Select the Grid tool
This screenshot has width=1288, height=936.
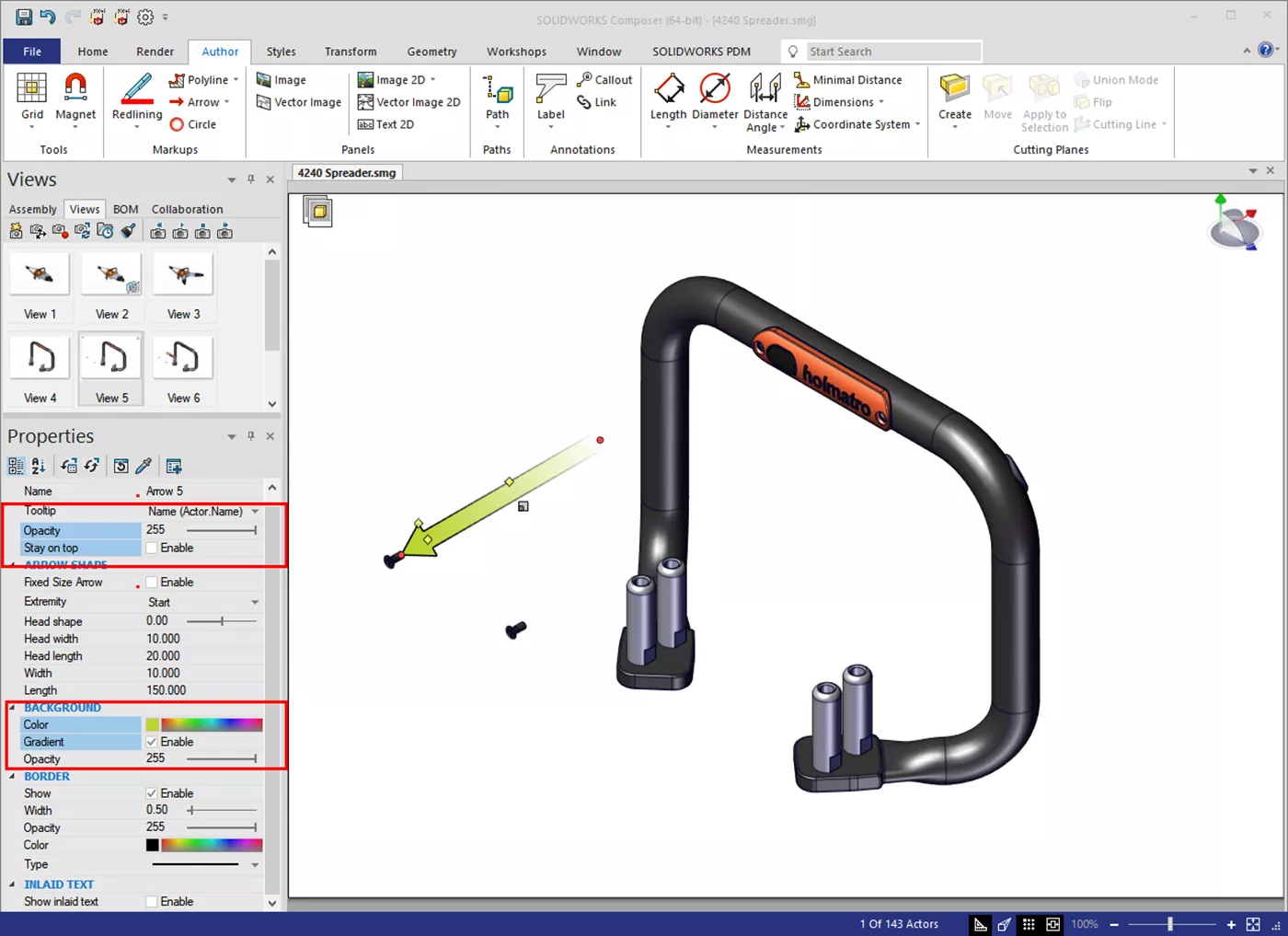tap(32, 97)
